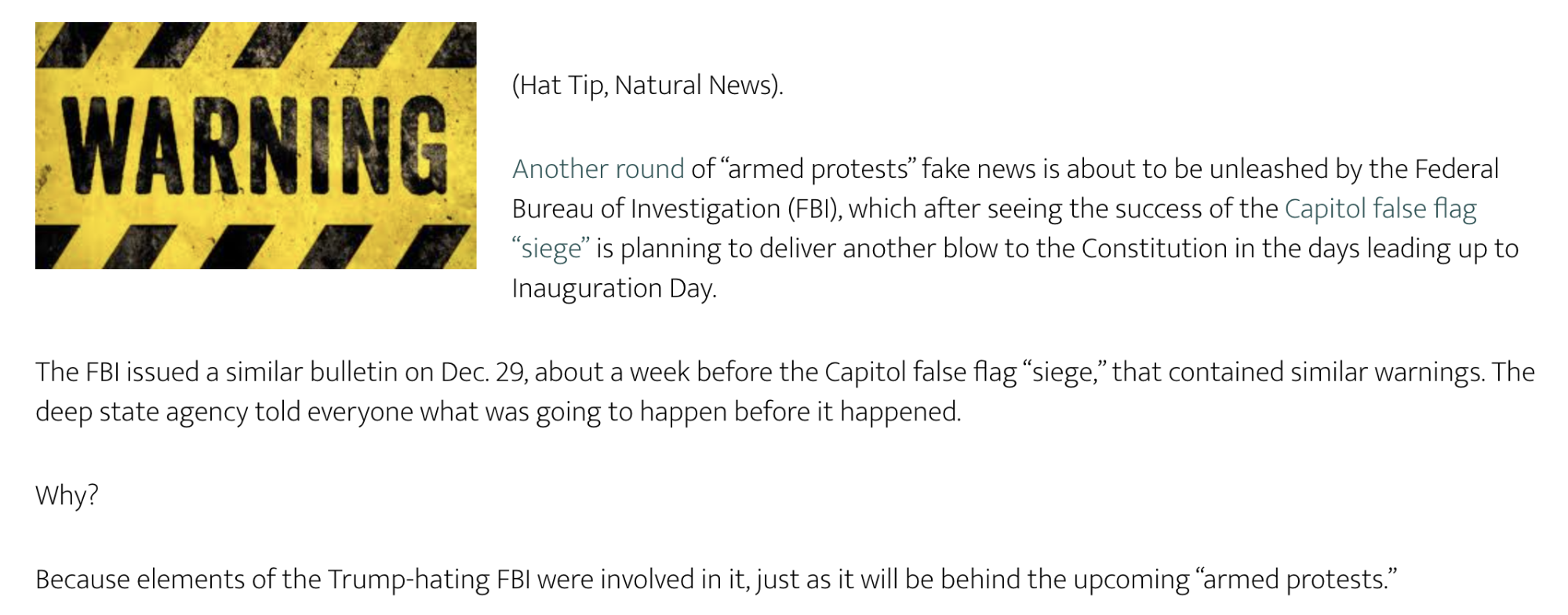Screen dimensions: 1568x615
Task: Click the "Why?" paragraph
Action: pyautogui.click(x=67, y=495)
